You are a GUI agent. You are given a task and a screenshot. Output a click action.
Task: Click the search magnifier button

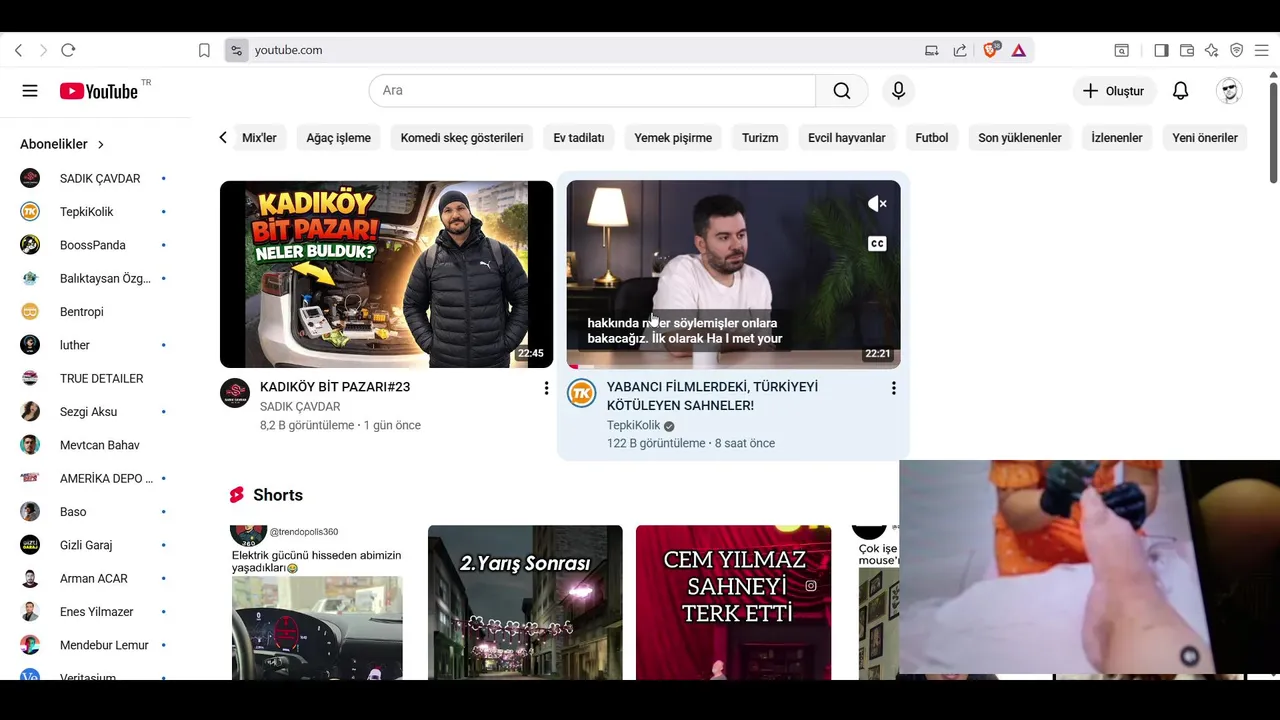[x=842, y=91]
